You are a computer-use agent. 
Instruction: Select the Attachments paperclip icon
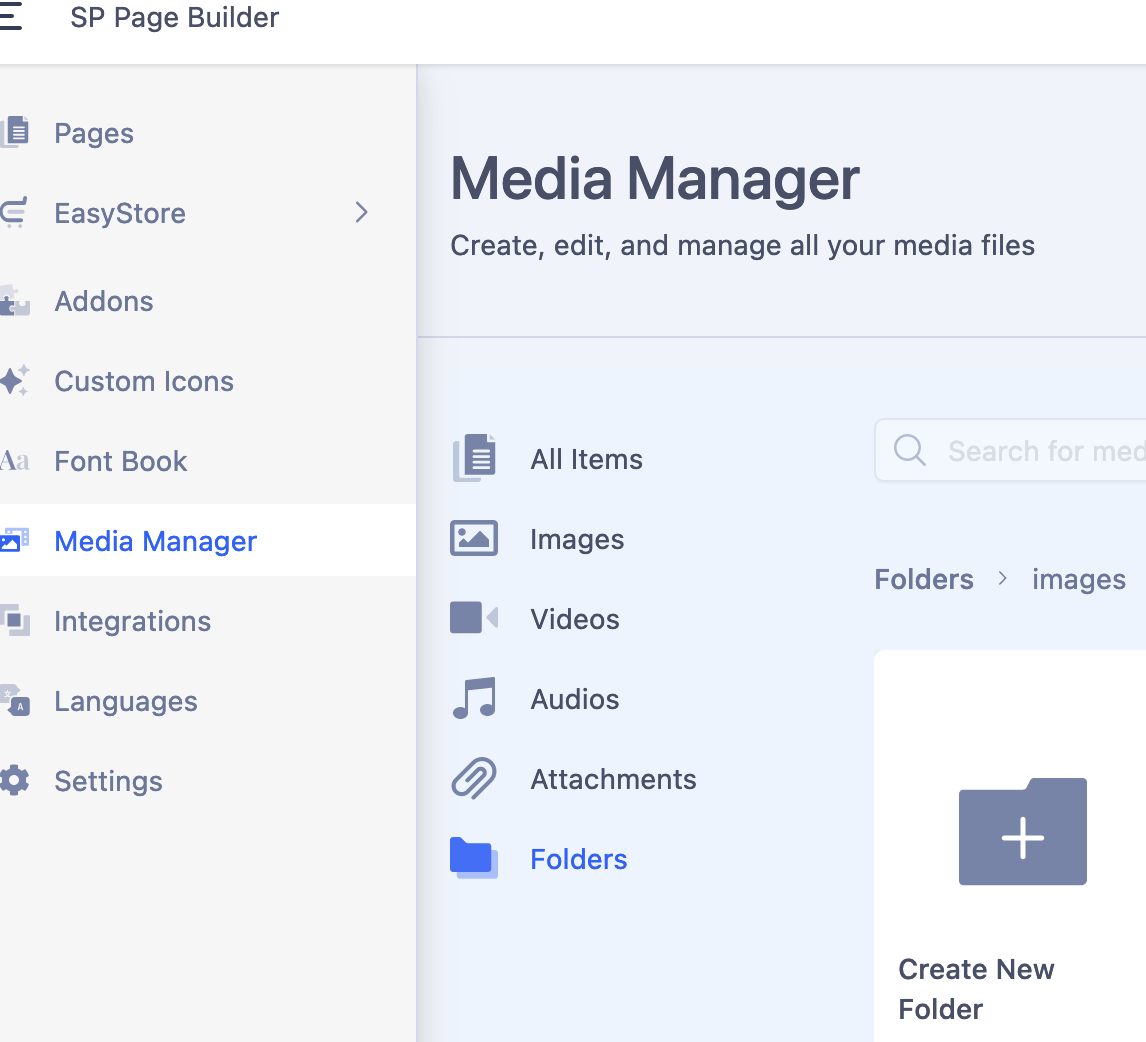[473, 778]
